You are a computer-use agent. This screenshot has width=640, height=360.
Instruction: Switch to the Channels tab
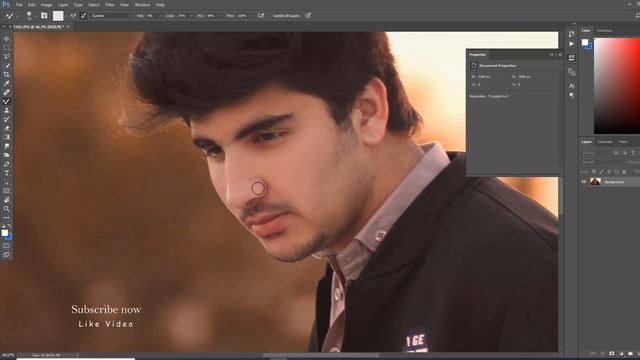[x=604, y=142]
